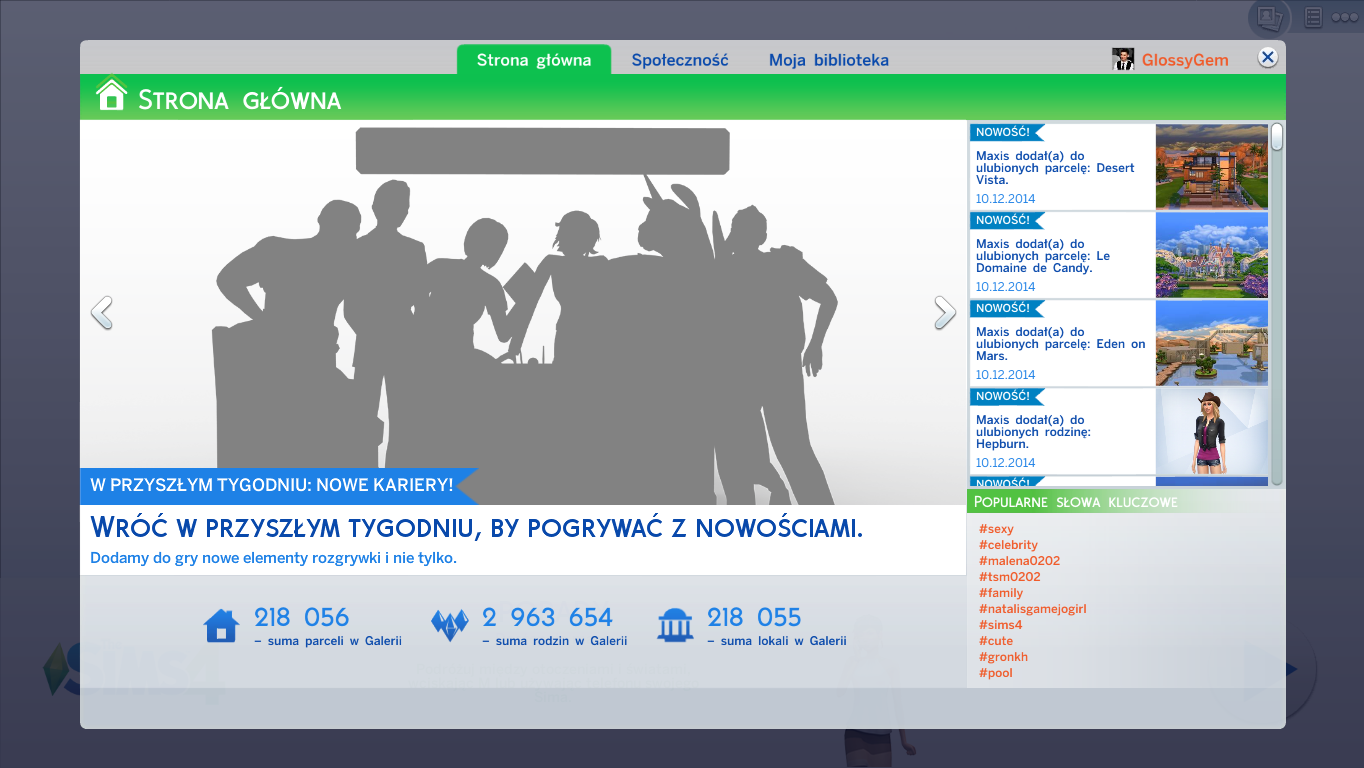Open the GlossyGem username link

click(1185, 60)
